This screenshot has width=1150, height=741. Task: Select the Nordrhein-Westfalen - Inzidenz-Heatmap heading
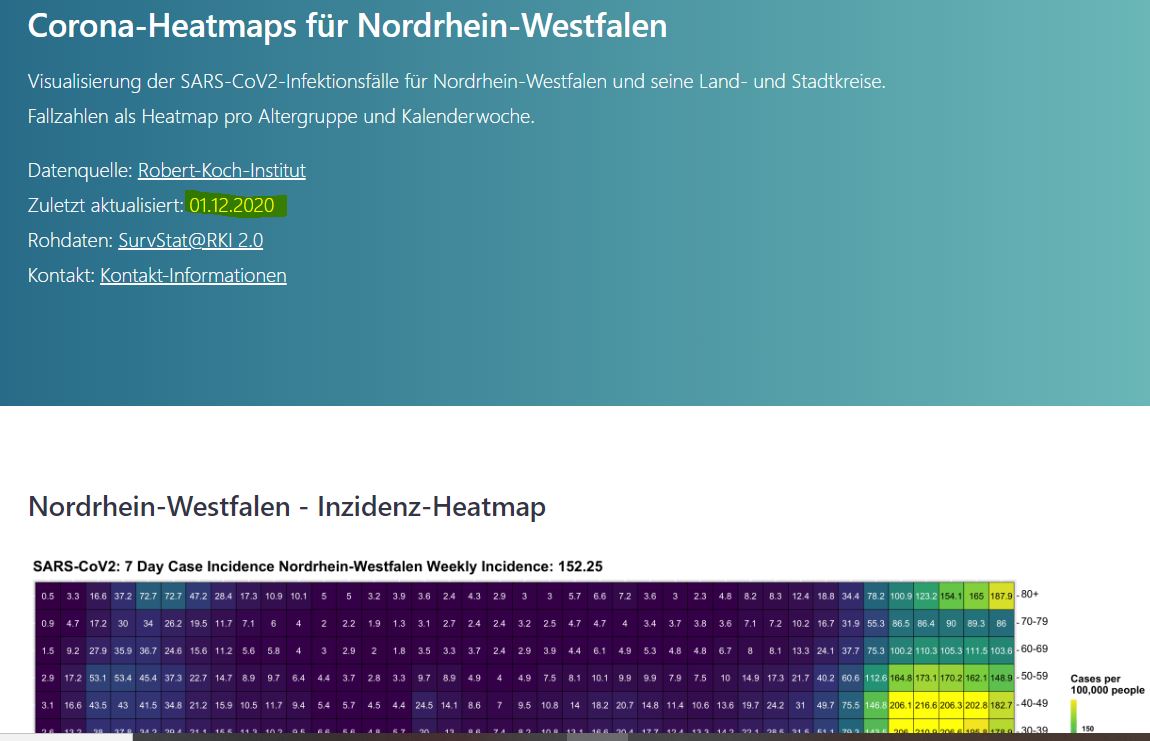[287, 507]
